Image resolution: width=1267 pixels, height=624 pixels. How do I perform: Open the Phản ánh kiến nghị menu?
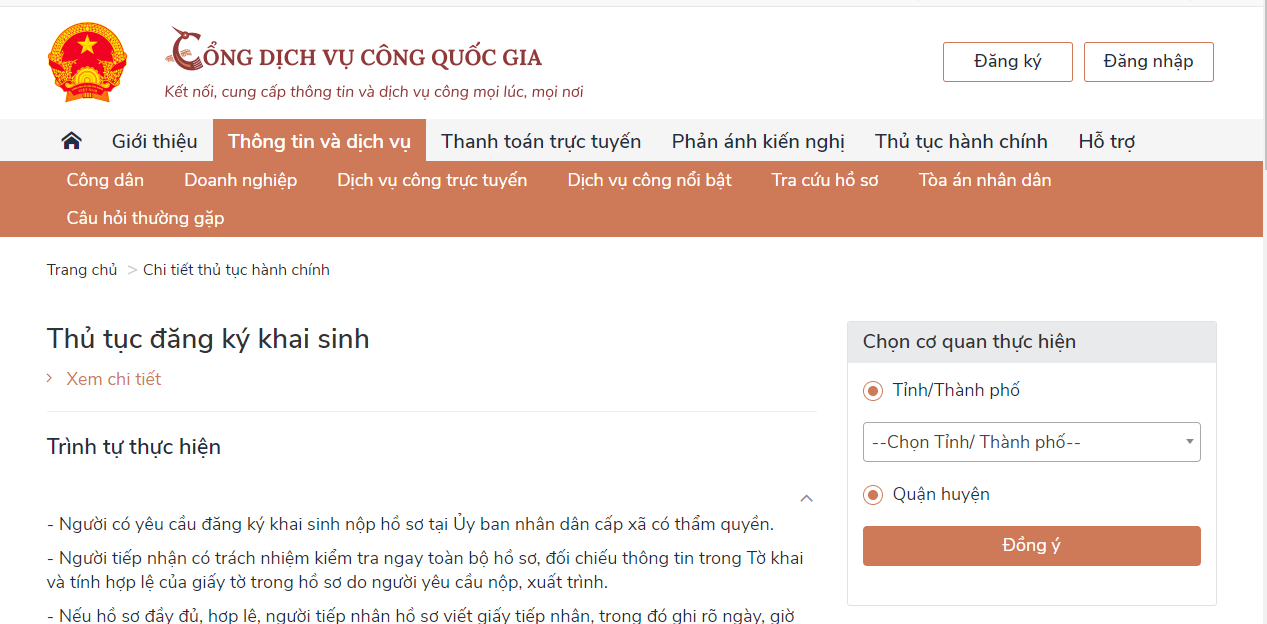click(x=757, y=140)
